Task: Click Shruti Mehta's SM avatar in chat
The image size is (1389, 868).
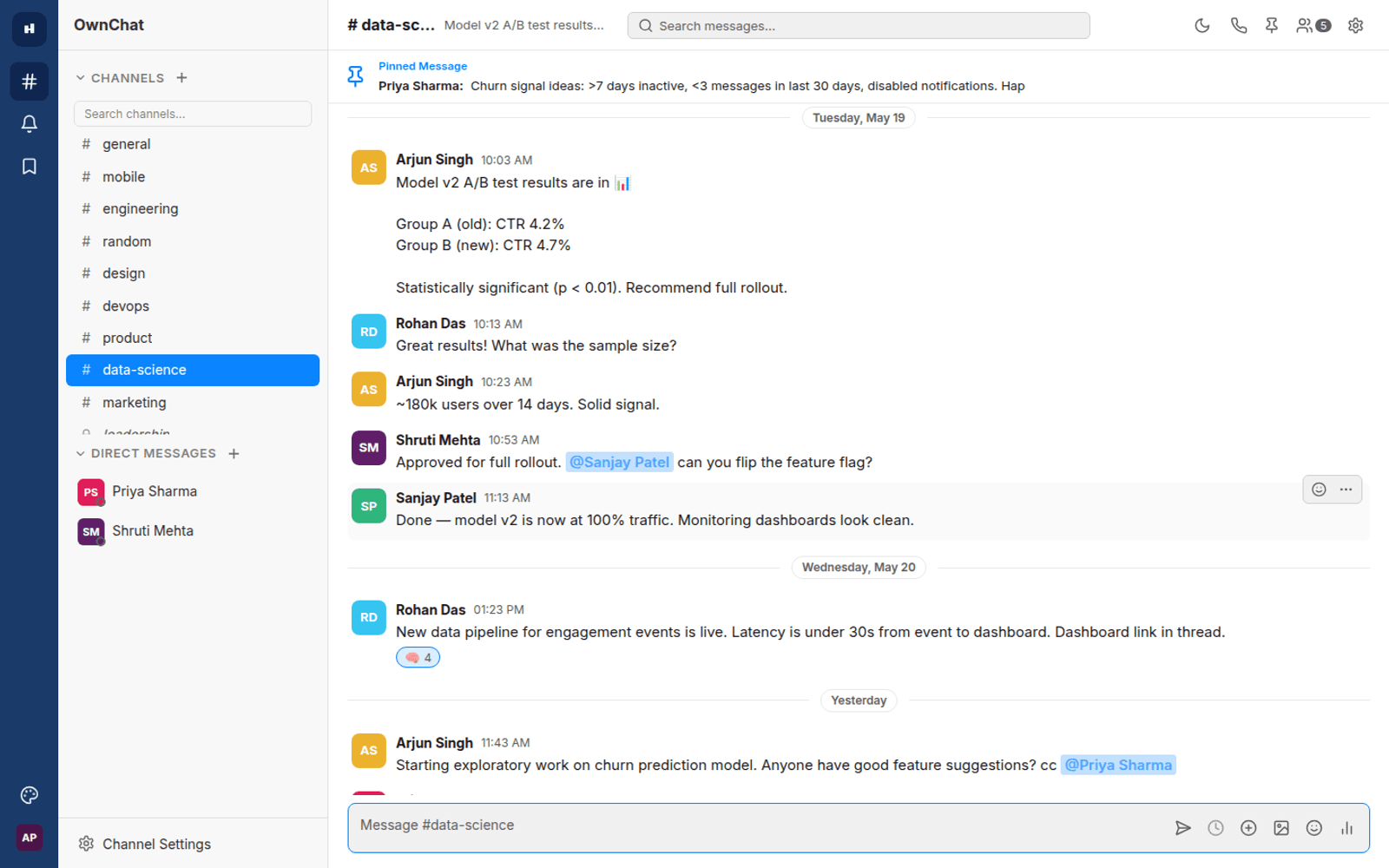Action: (x=369, y=448)
